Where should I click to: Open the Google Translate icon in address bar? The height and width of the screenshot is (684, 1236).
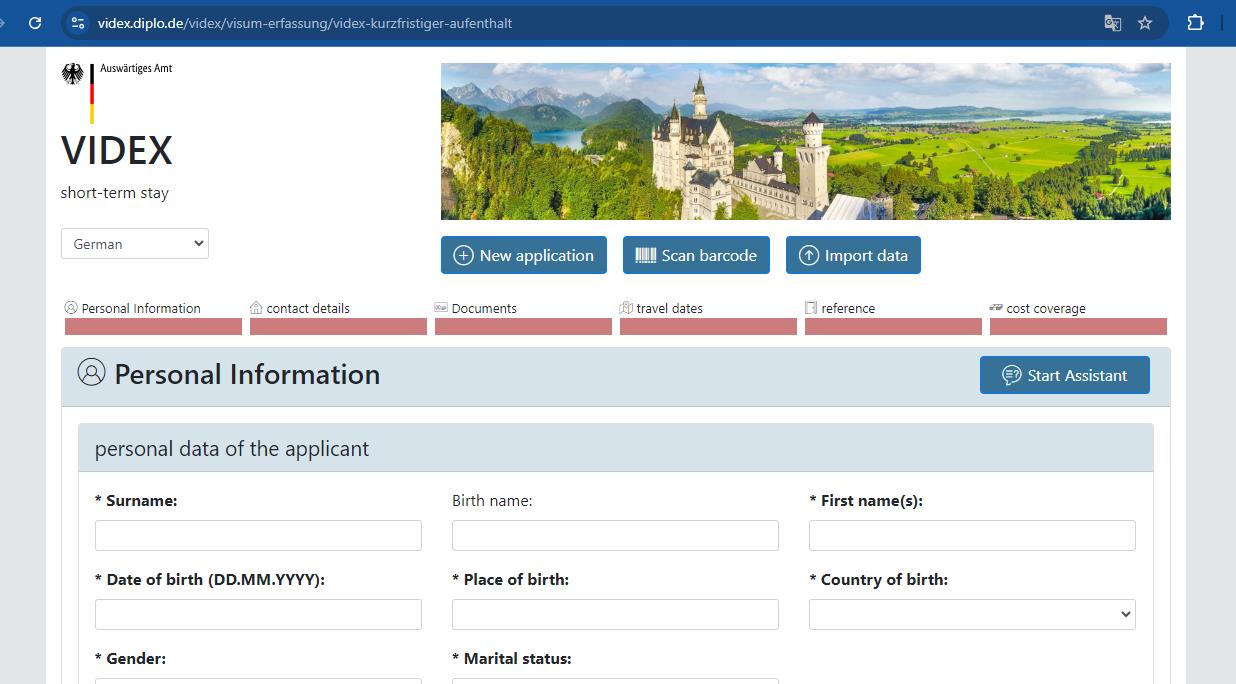(1112, 21)
